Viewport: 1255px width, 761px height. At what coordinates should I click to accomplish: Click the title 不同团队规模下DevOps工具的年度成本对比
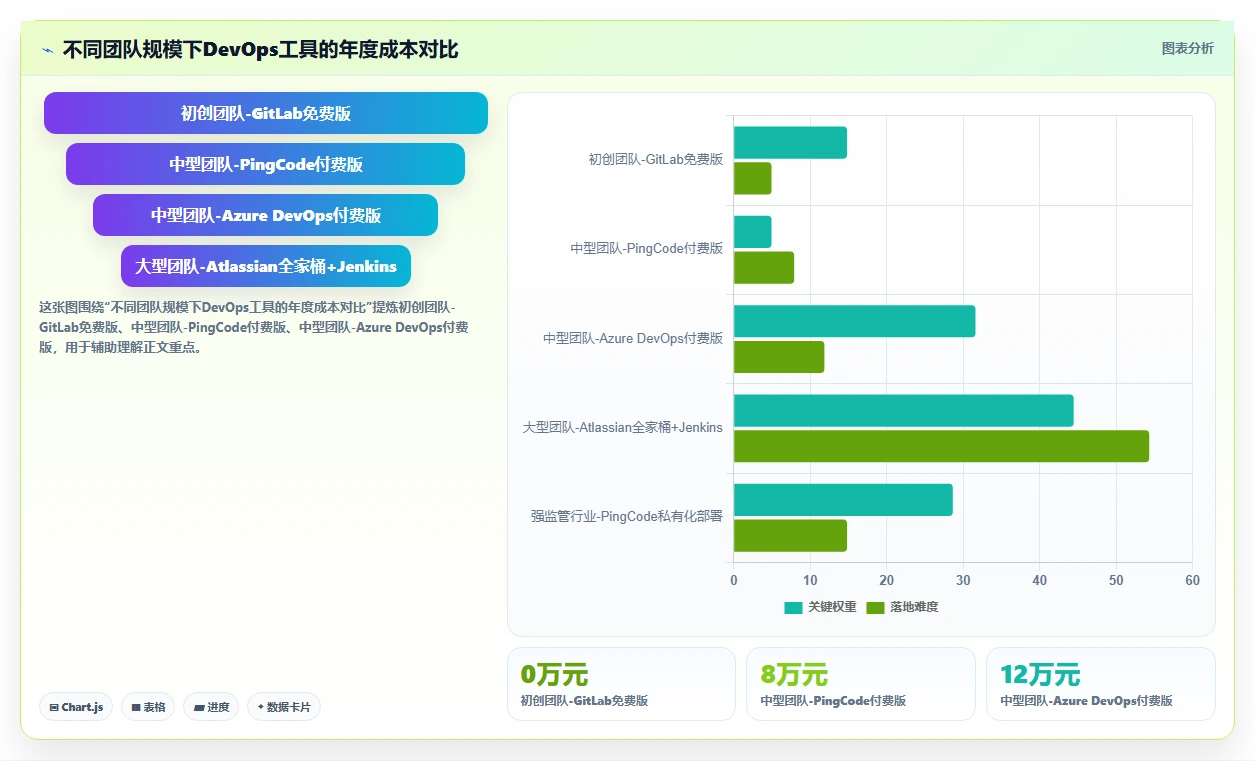[260, 49]
